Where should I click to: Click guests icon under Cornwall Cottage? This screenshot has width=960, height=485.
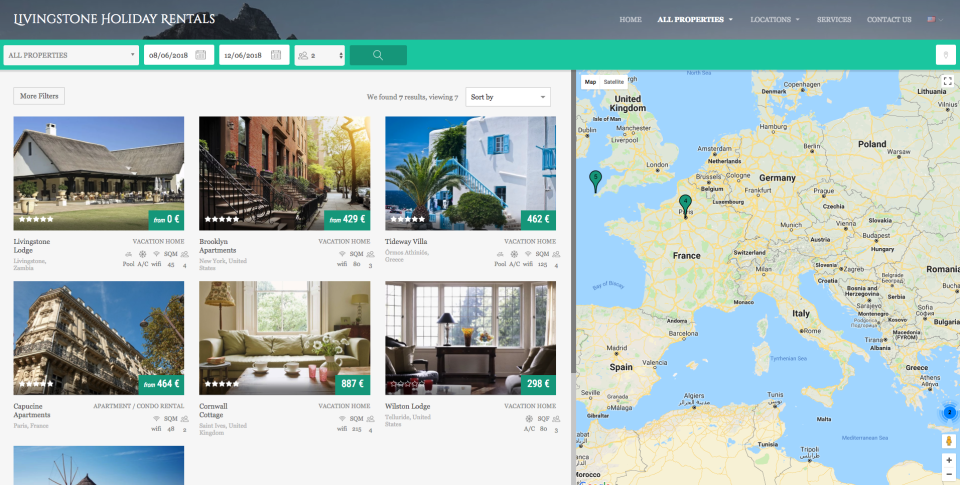pyautogui.click(x=370, y=419)
